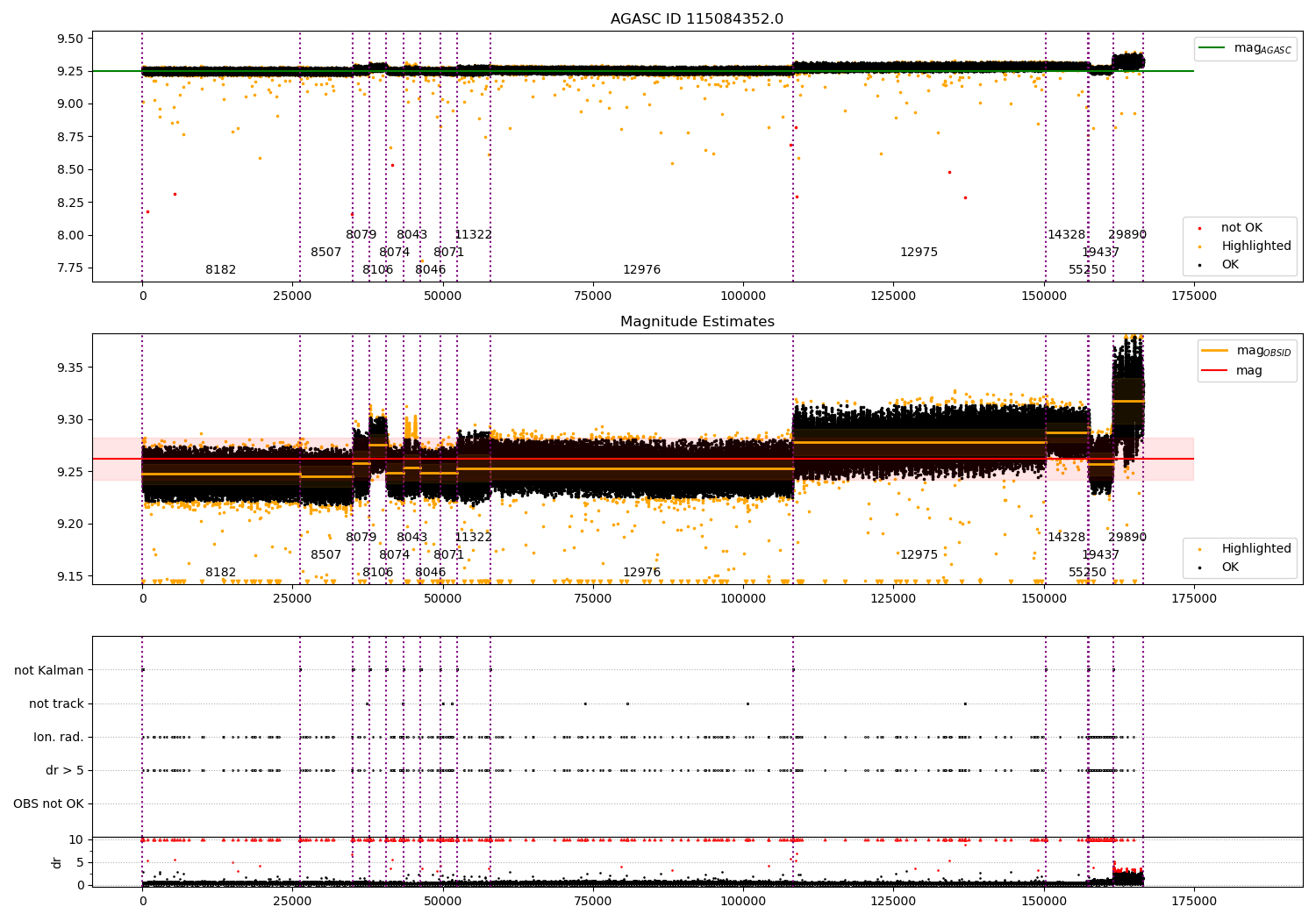Select the 'dr > 5' row label
Image resolution: width=1316 pixels, height=921 pixels.
pos(65,770)
